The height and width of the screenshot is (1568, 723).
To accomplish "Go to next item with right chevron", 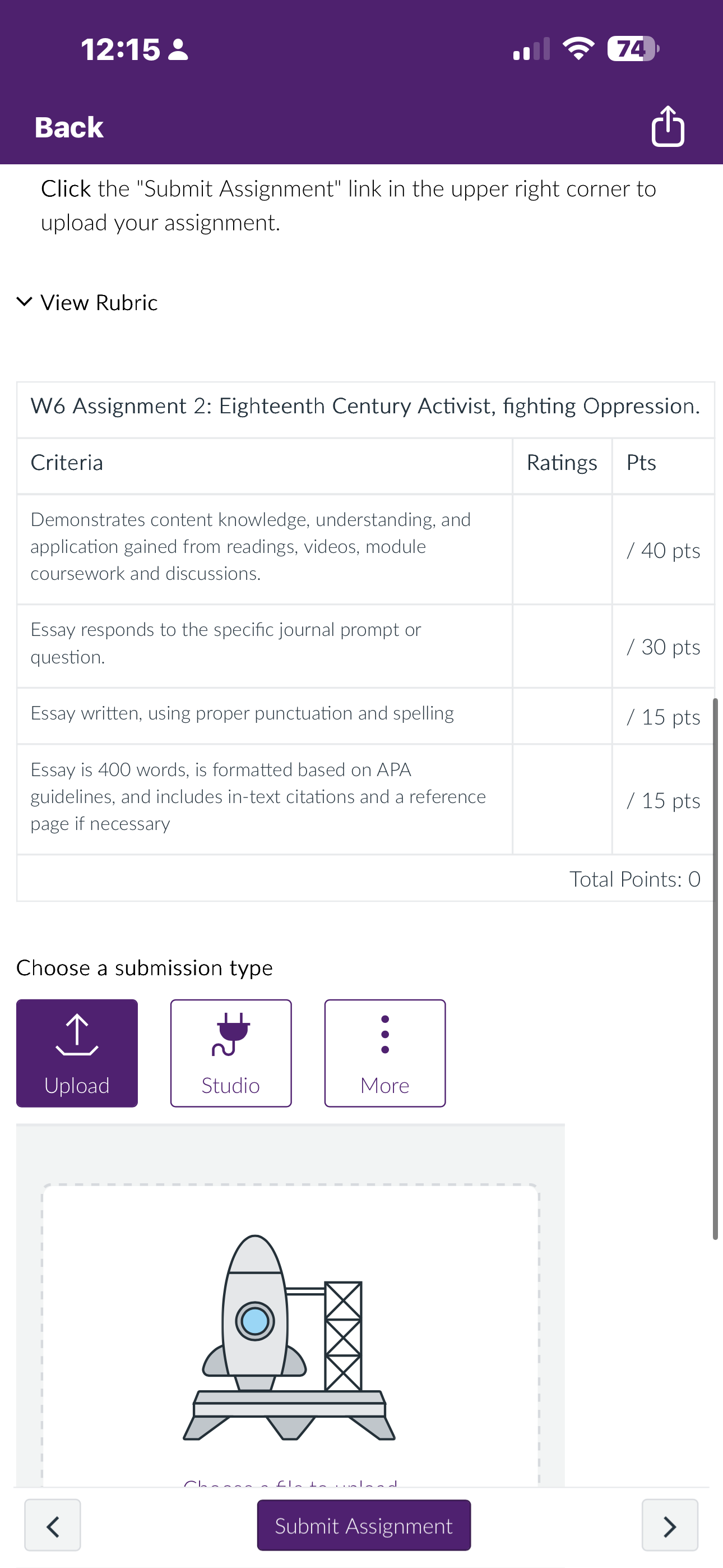I will point(670,1525).
